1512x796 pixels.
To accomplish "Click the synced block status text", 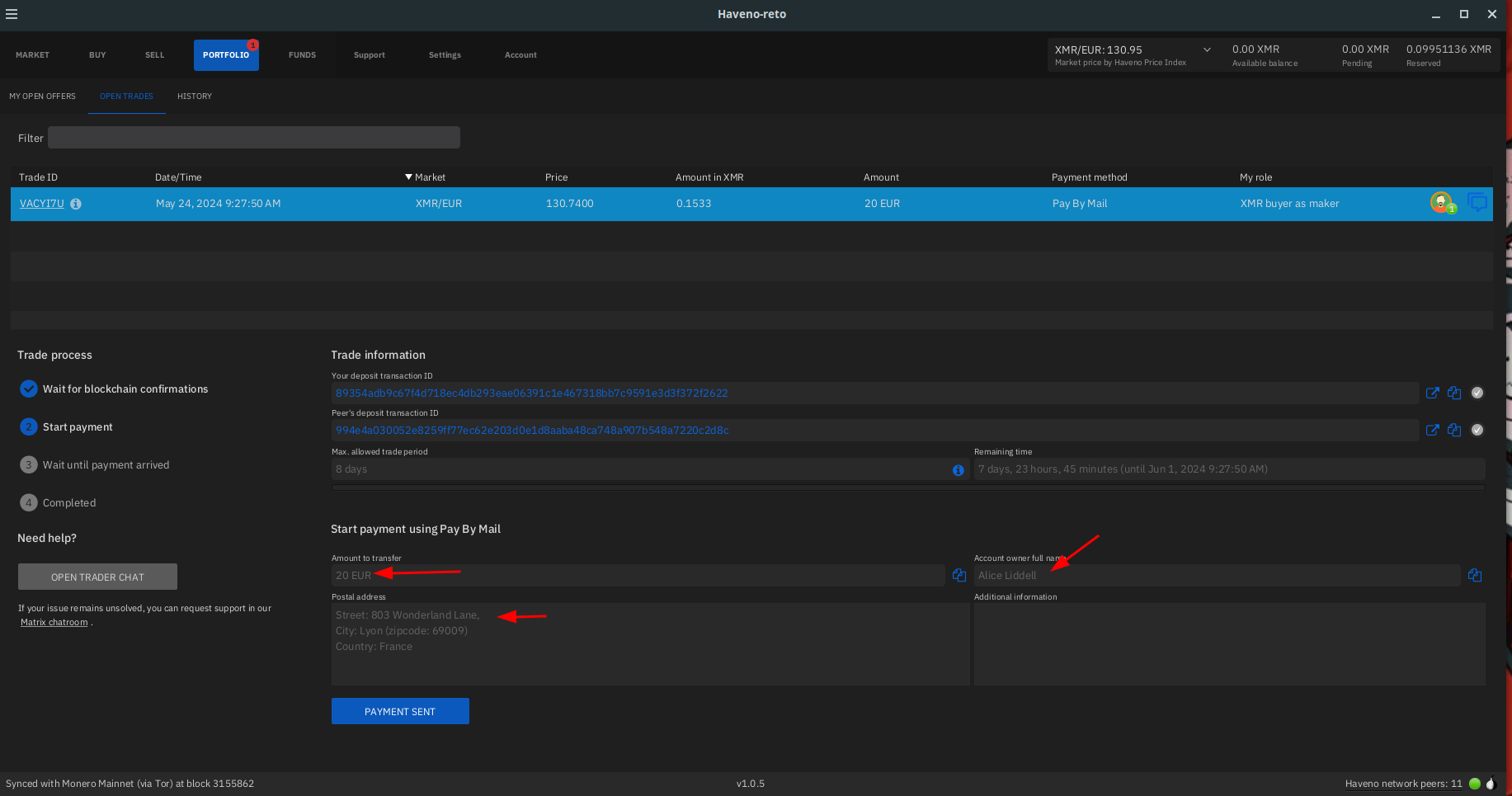I will point(130,784).
